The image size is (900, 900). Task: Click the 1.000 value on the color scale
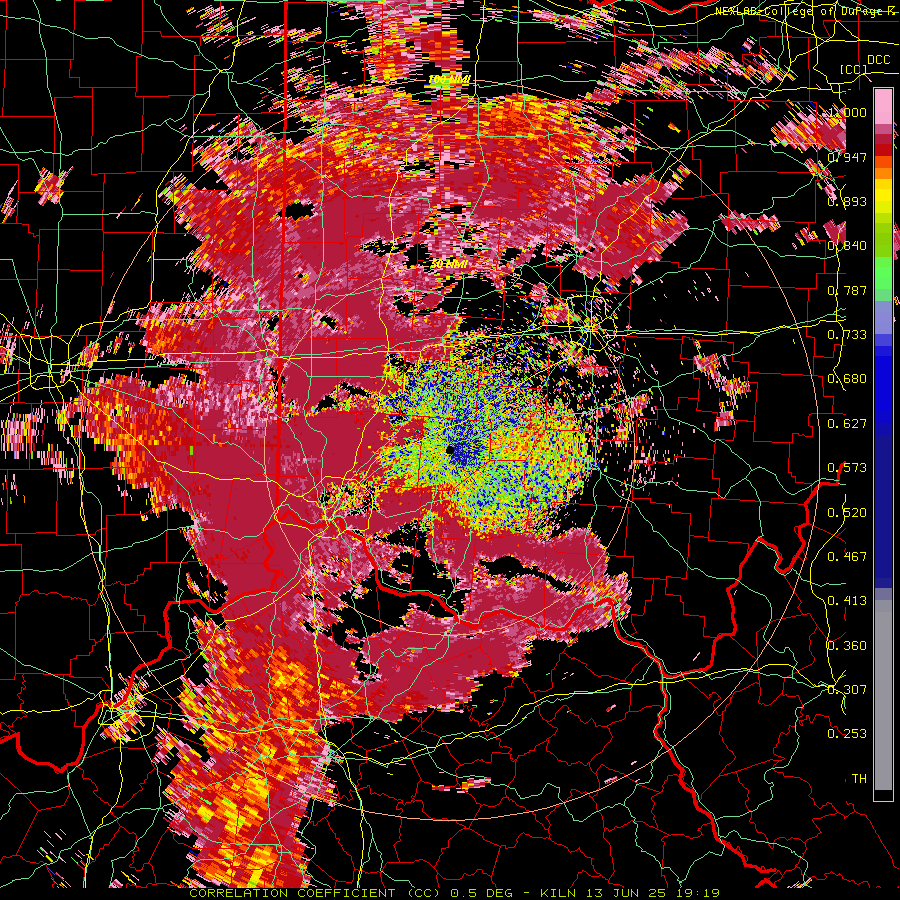(847, 112)
